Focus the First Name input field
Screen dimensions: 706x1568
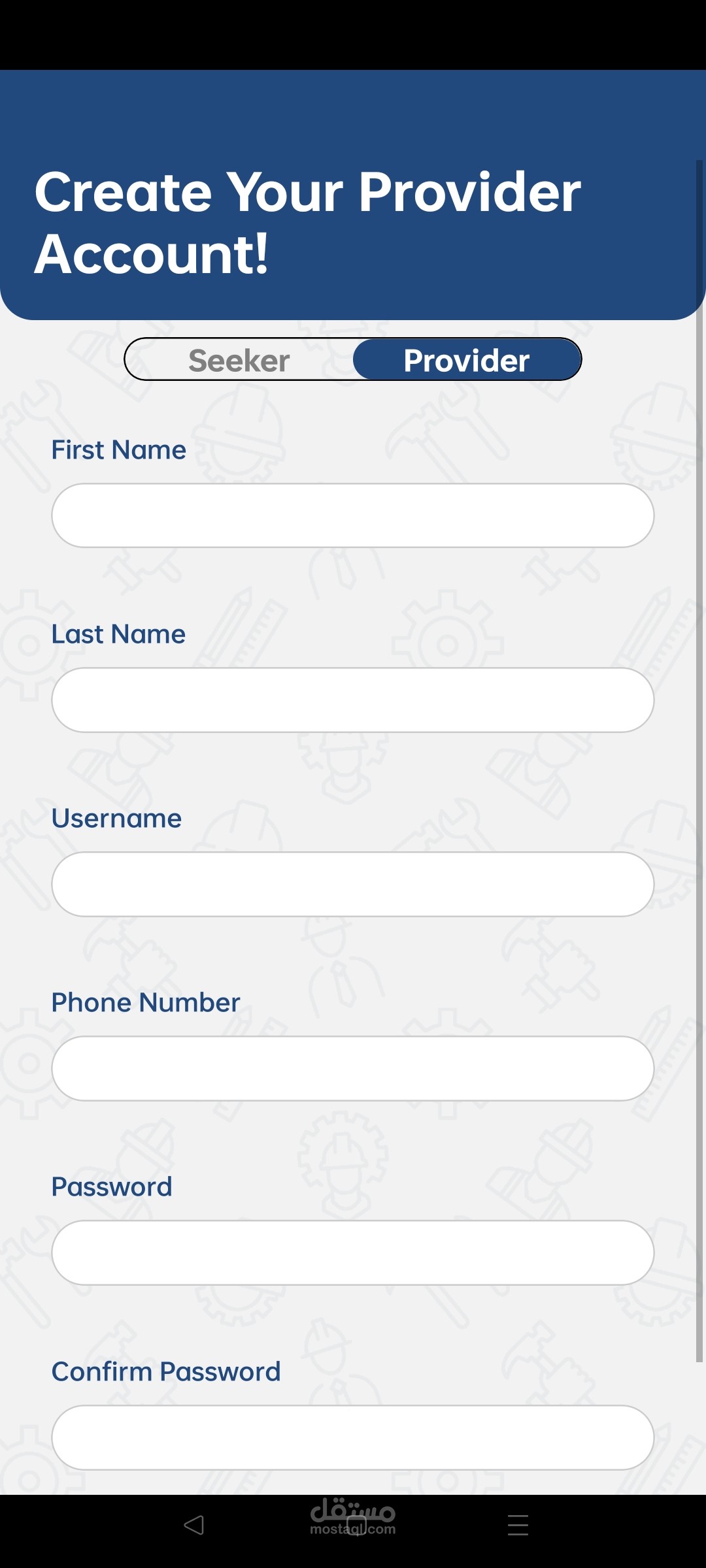pyautogui.click(x=353, y=515)
